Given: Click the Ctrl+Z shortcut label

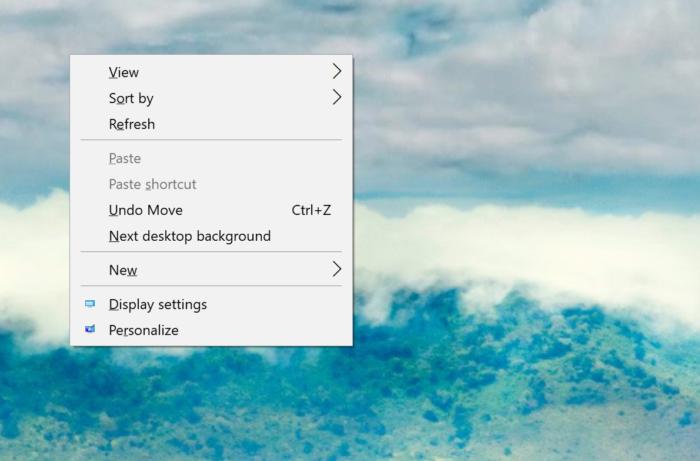Looking at the screenshot, I should tap(311, 210).
